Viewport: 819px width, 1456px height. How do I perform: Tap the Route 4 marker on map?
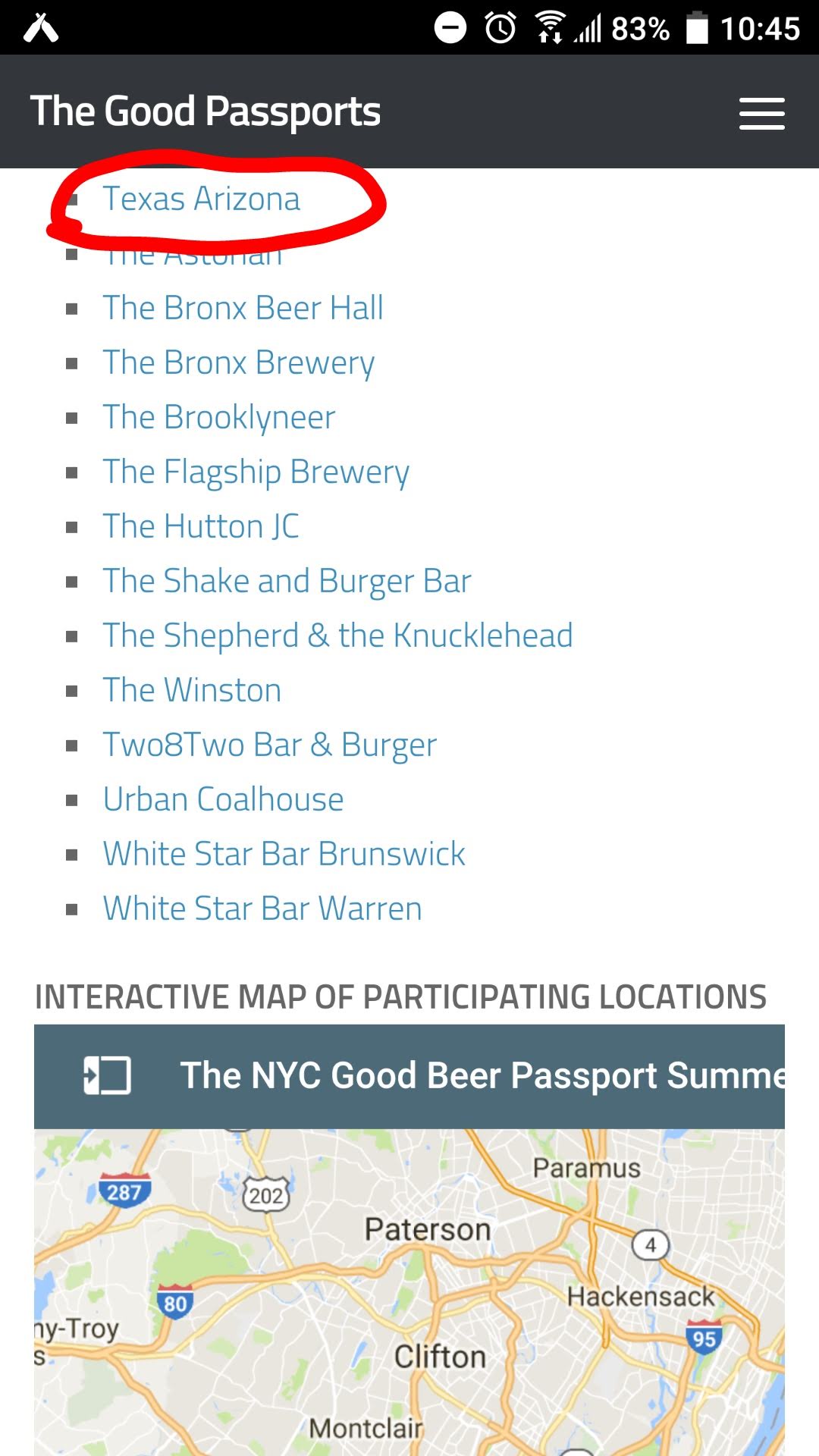[x=650, y=1245]
